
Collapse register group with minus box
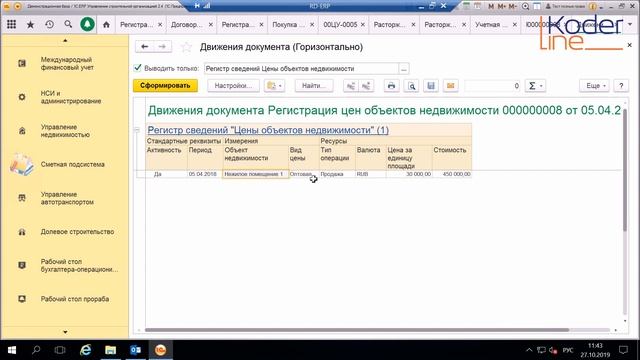coord(137,130)
